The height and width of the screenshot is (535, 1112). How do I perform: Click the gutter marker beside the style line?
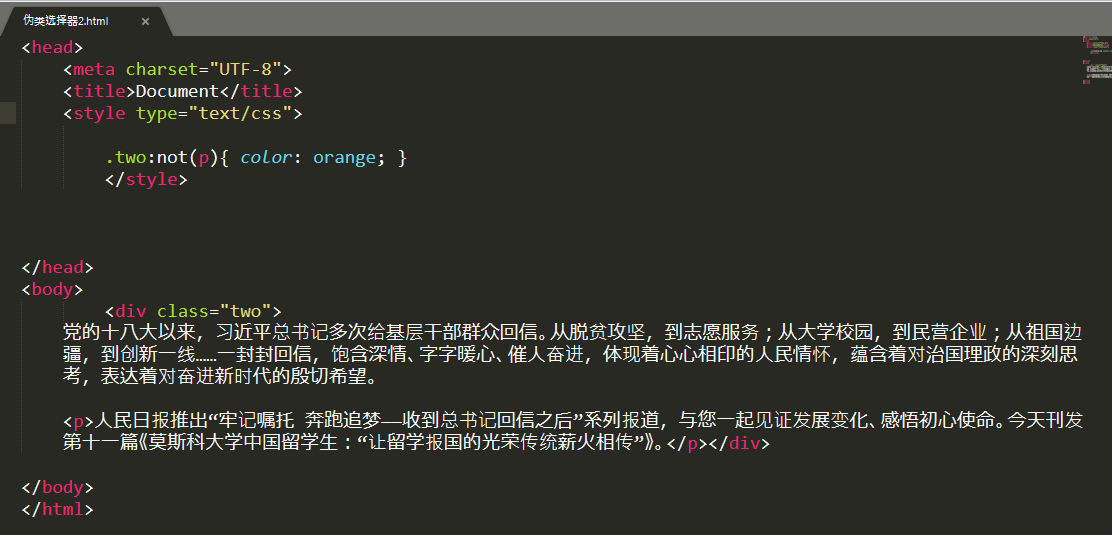(8, 113)
